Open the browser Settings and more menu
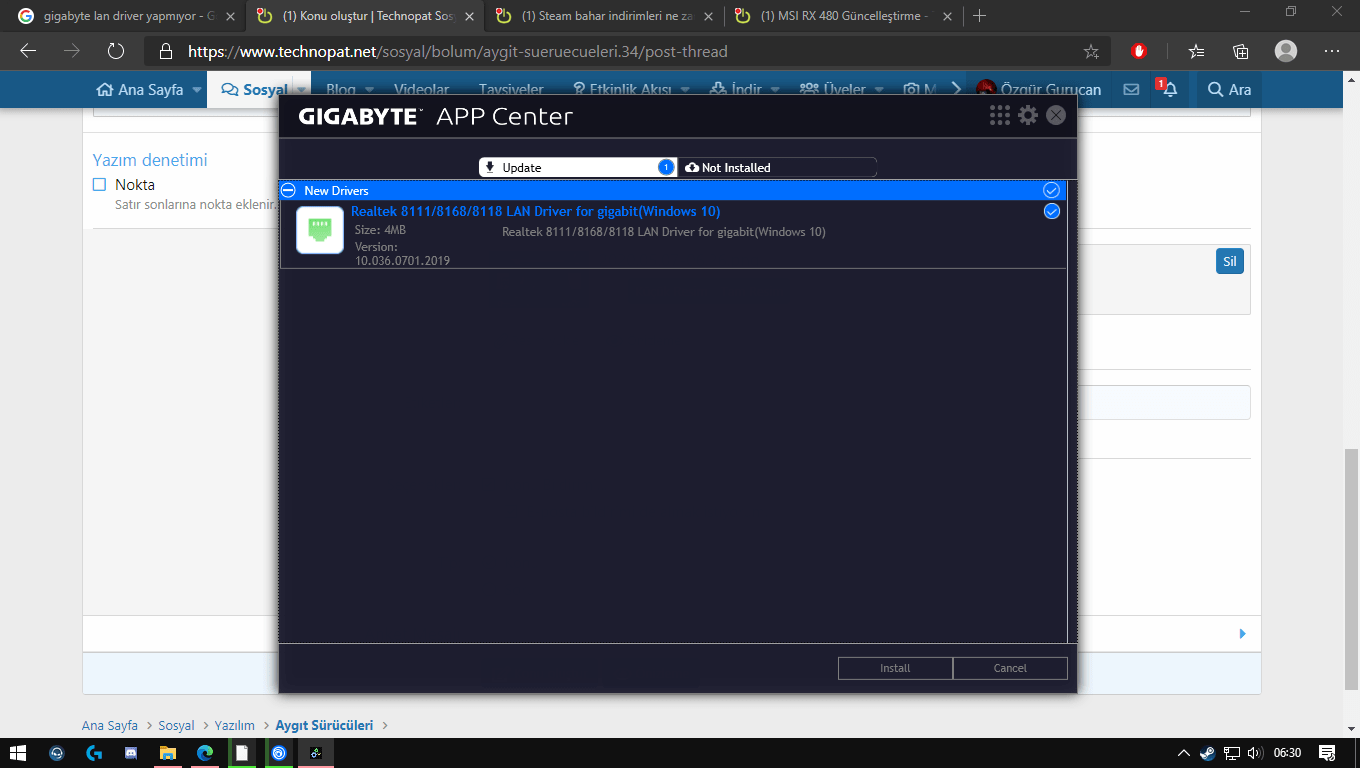1360x768 pixels. click(1332, 51)
